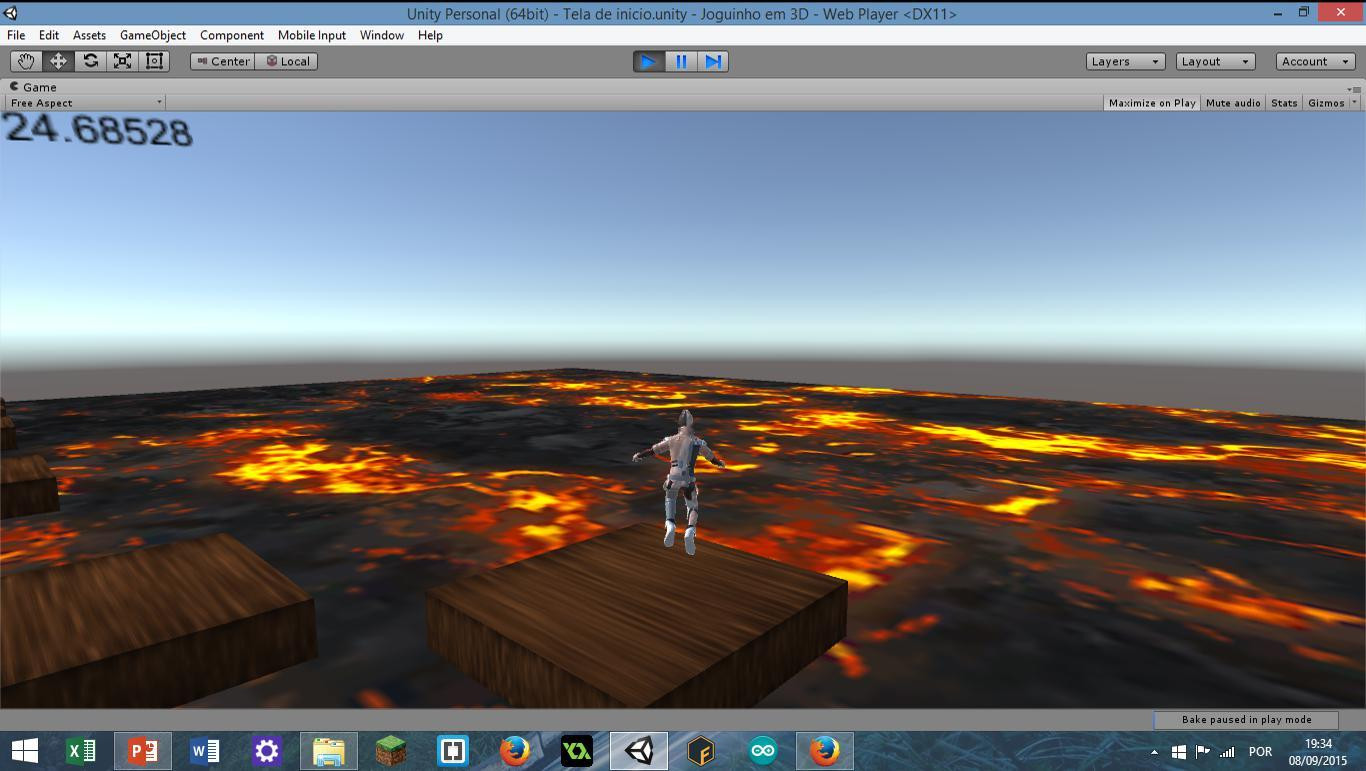Open the Gizmos dropdown
The height and width of the screenshot is (771, 1366).
click(1332, 103)
